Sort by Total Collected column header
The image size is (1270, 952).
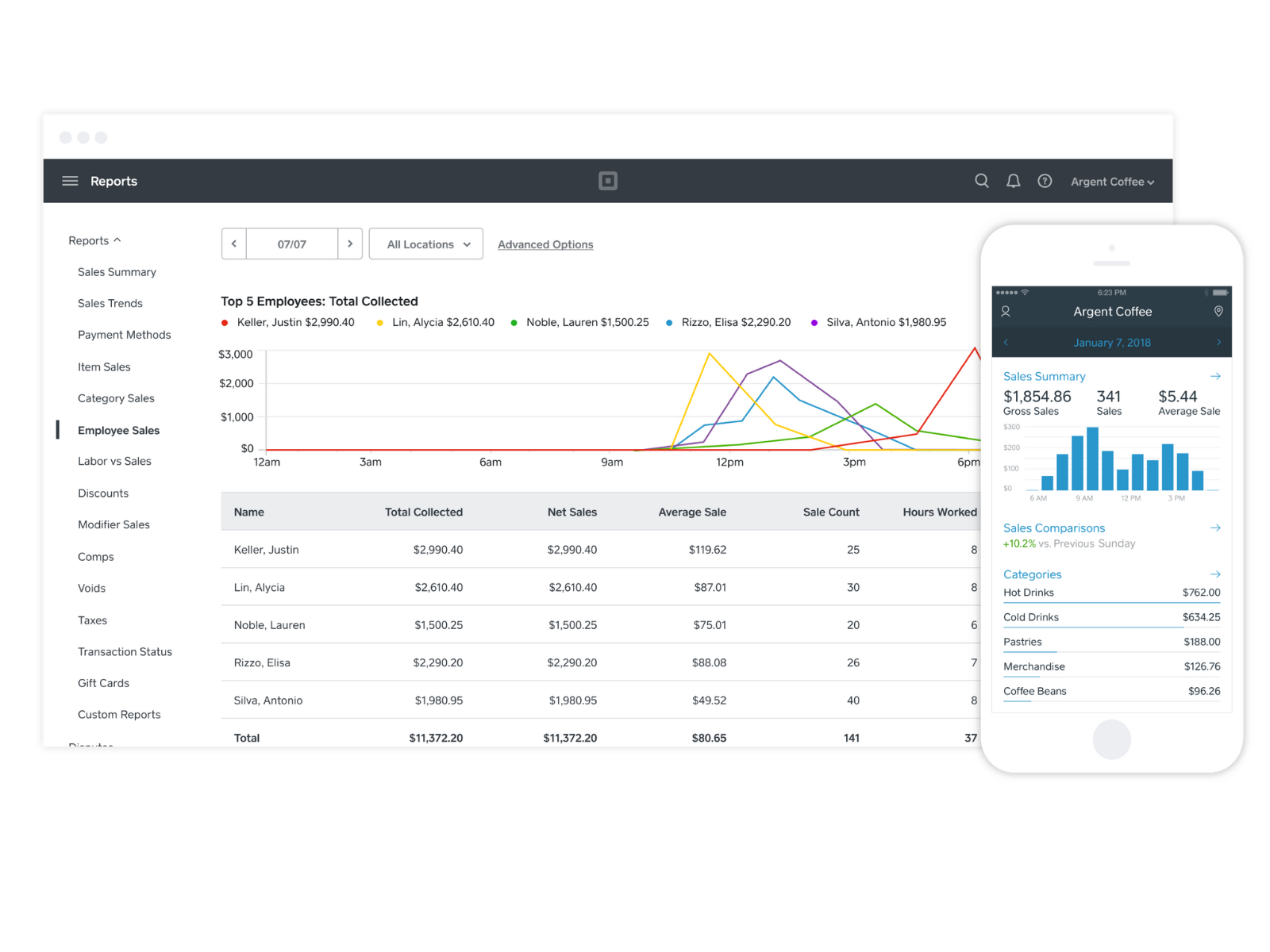[424, 512]
